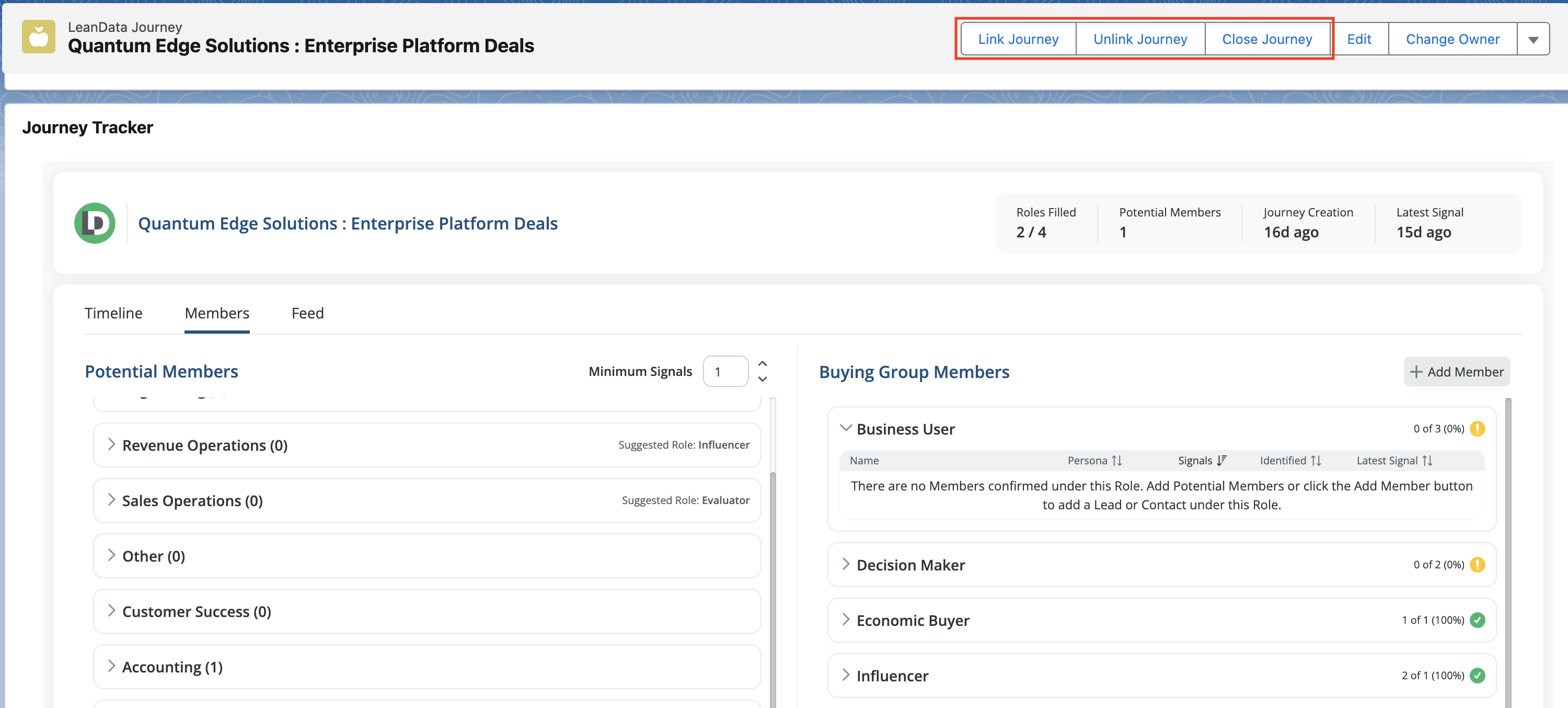This screenshot has height=708, width=1568.
Task: Sort by Persona column arrows
Action: (1116, 461)
